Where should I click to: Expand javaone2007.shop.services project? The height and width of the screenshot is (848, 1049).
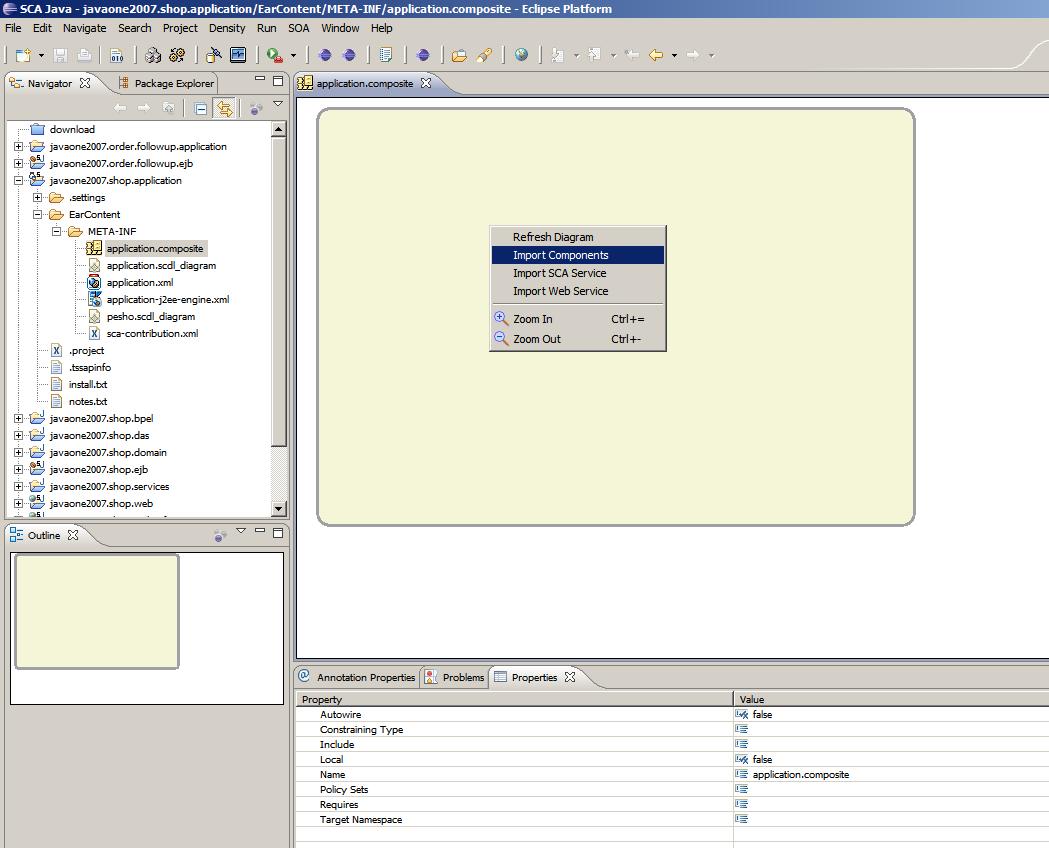19,487
